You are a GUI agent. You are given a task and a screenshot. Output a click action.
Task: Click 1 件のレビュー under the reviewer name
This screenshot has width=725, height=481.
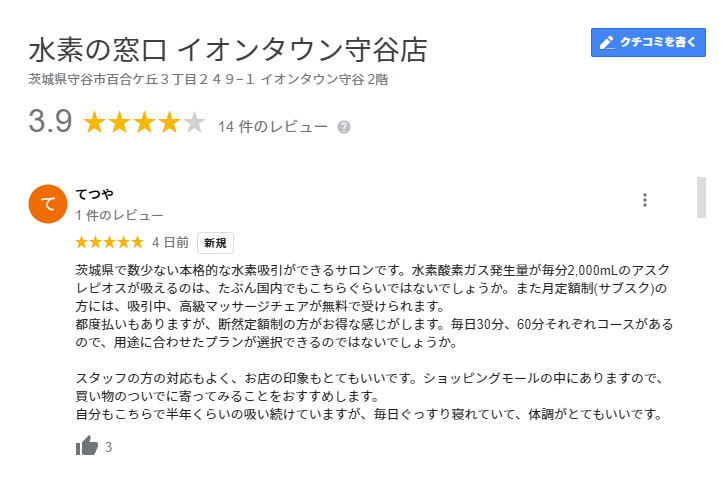119,215
